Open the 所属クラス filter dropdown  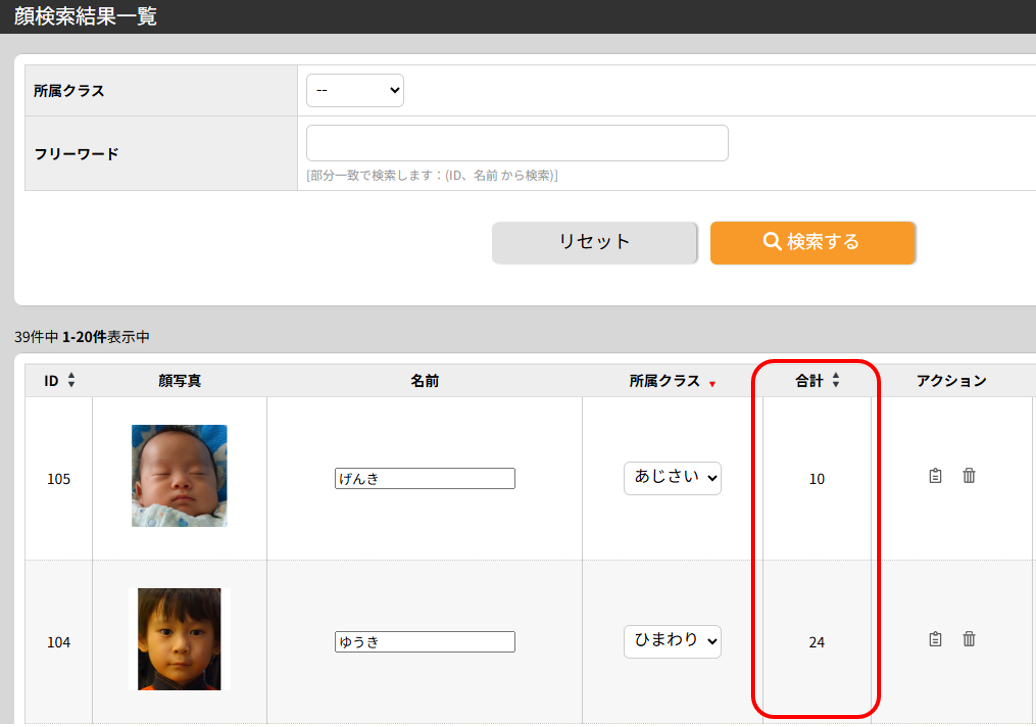click(x=355, y=90)
